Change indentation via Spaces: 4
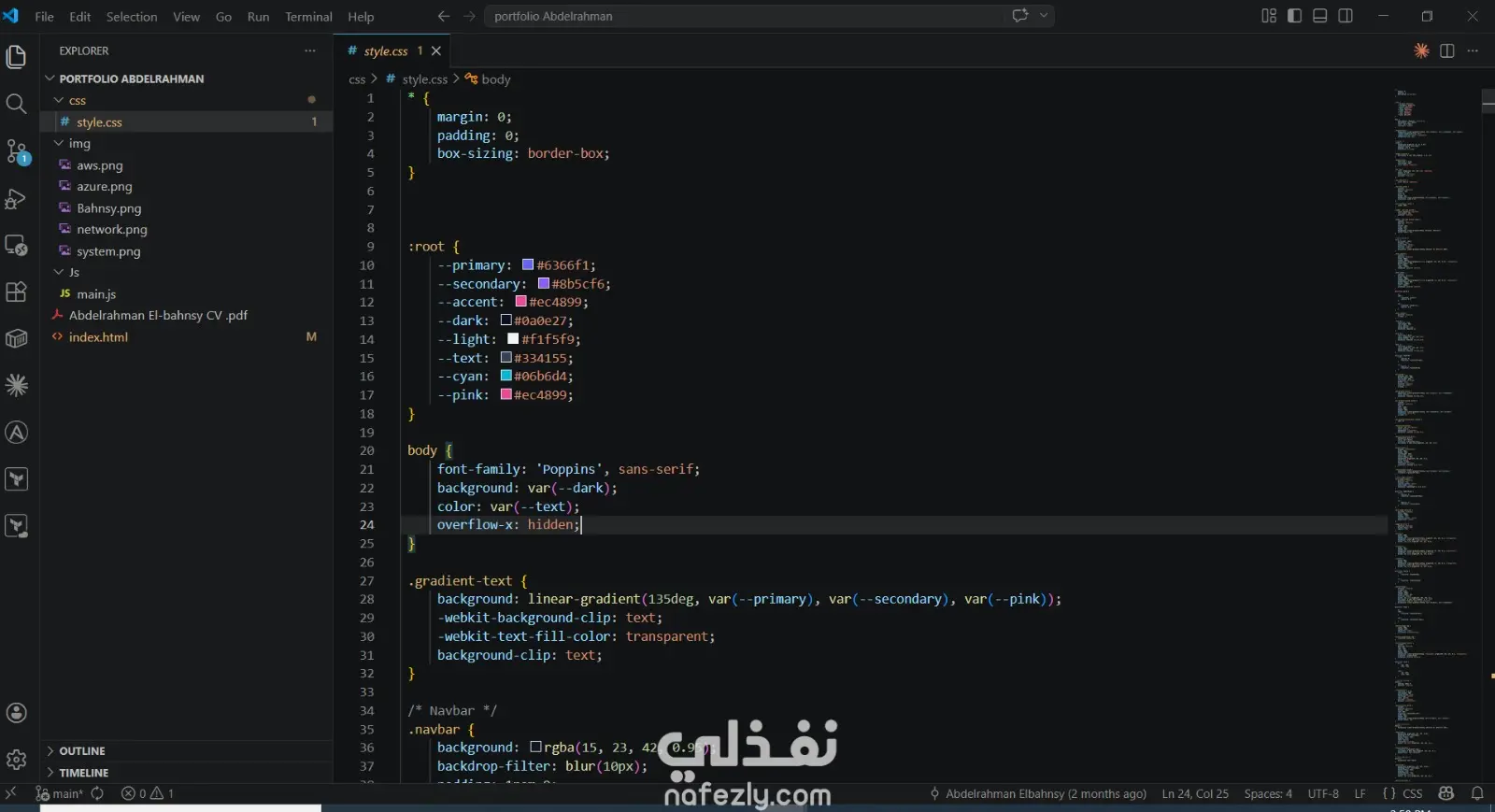This screenshot has width=1495, height=812. (x=1268, y=793)
